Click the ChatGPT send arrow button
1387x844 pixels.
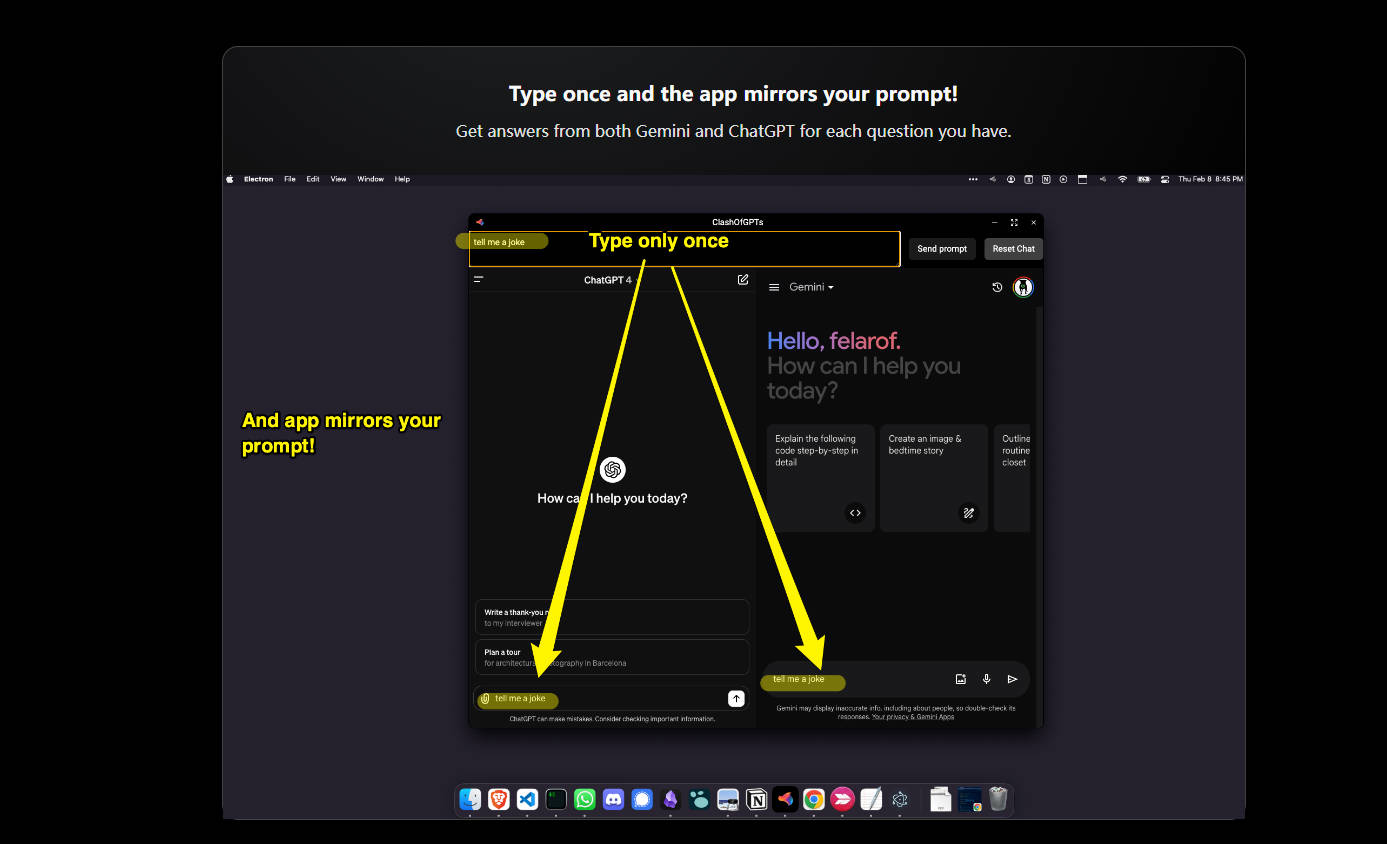pyautogui.click(x=736, y=699)
